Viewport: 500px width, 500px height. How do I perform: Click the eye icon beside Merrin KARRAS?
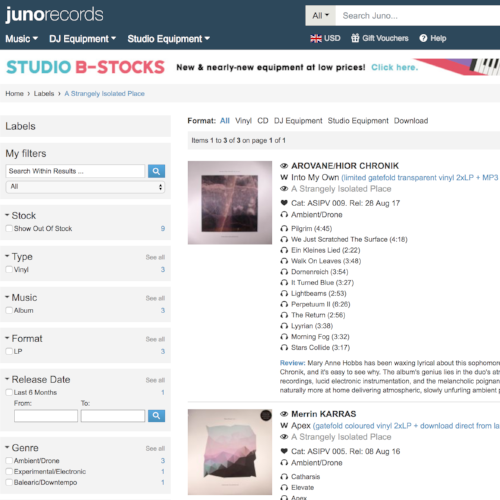coord(284,414)
